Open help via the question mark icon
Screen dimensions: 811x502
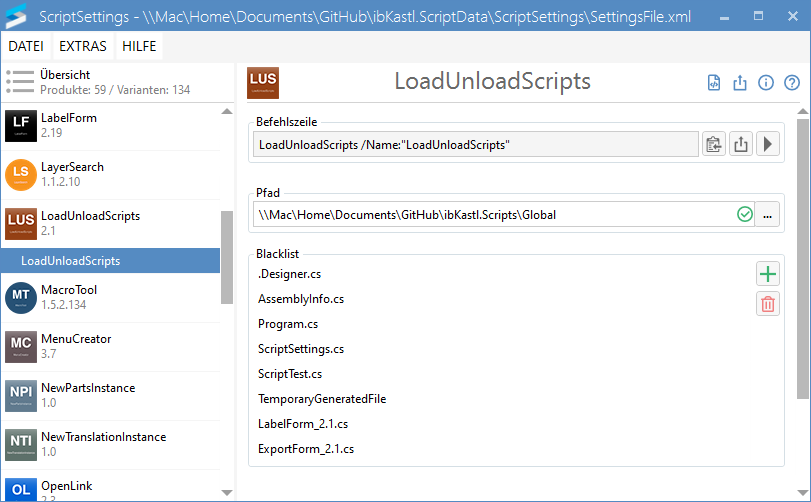[792, 83]
